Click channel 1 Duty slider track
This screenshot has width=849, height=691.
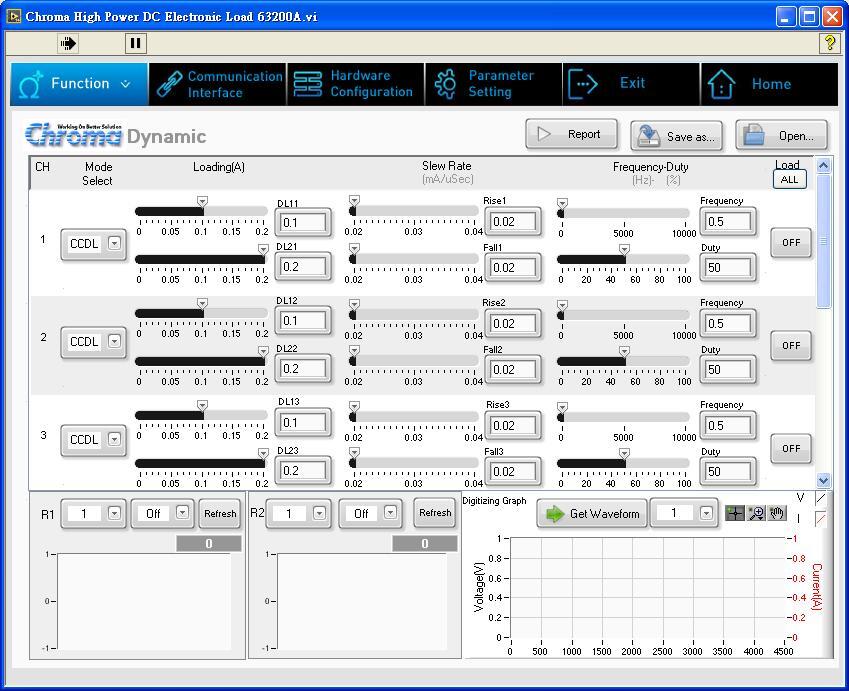point(622,259)
